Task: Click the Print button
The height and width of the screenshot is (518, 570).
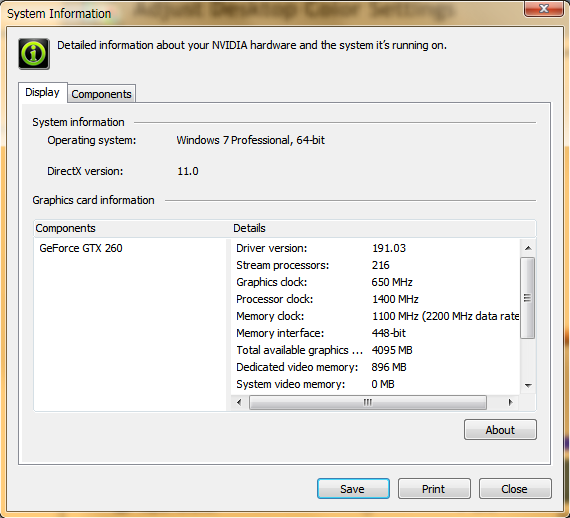Action: 434,489
